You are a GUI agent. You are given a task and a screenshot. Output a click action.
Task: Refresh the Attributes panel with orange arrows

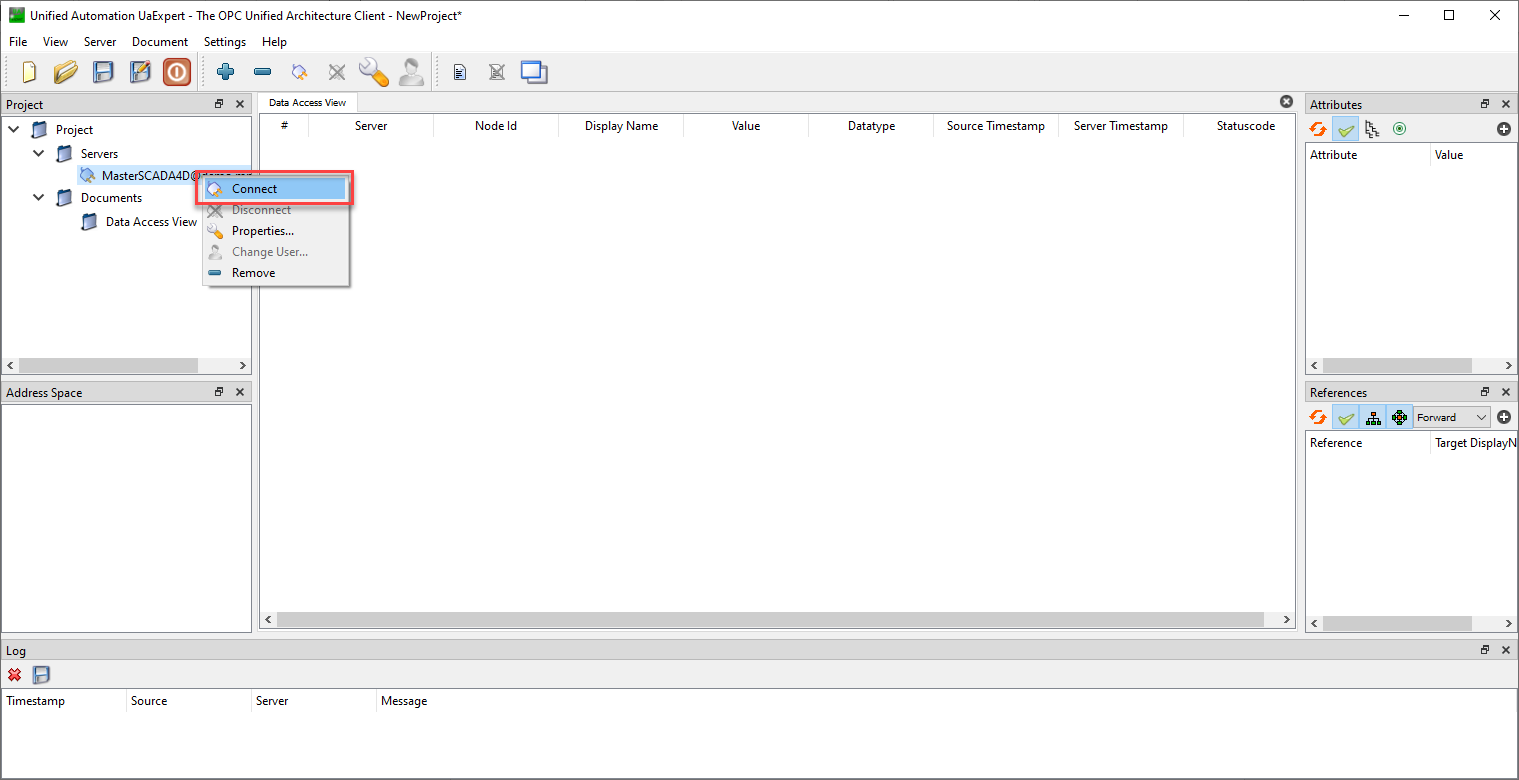[1318, 129]
